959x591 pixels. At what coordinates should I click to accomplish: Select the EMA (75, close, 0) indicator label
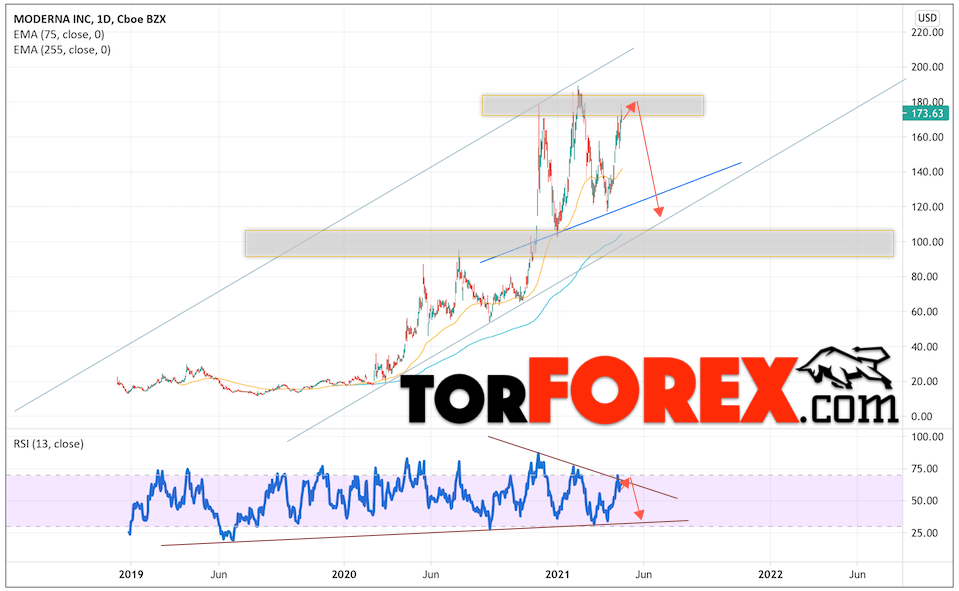click(59, 34)
